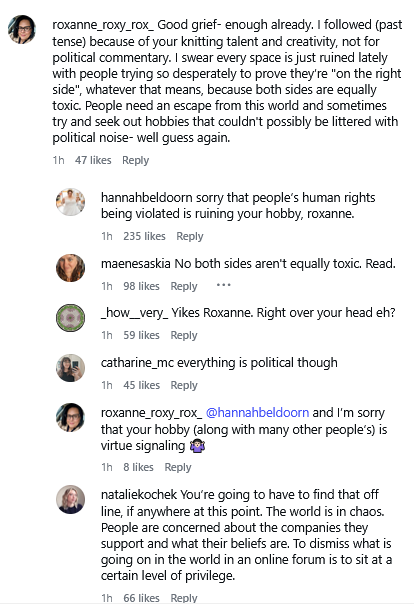Reply to 'everything is political though' comment

coord(184,385)
